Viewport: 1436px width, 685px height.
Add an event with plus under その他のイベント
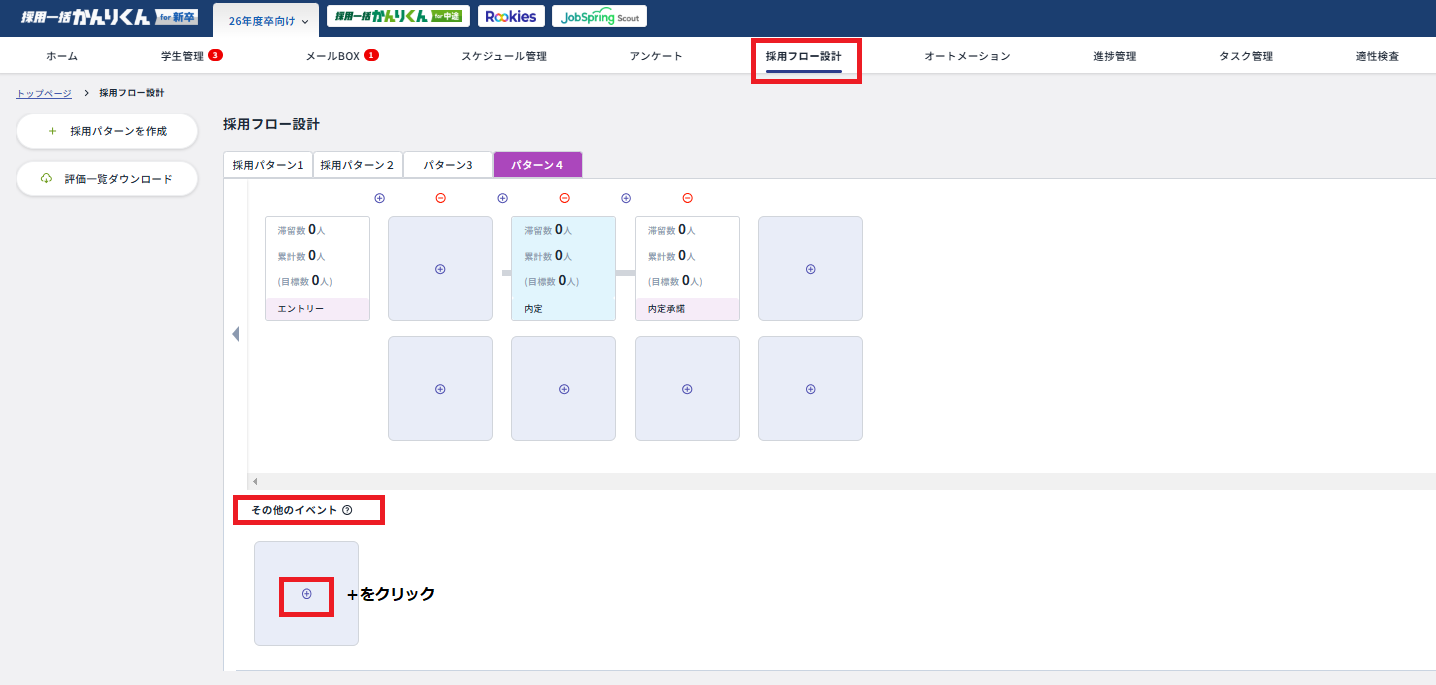306,594
